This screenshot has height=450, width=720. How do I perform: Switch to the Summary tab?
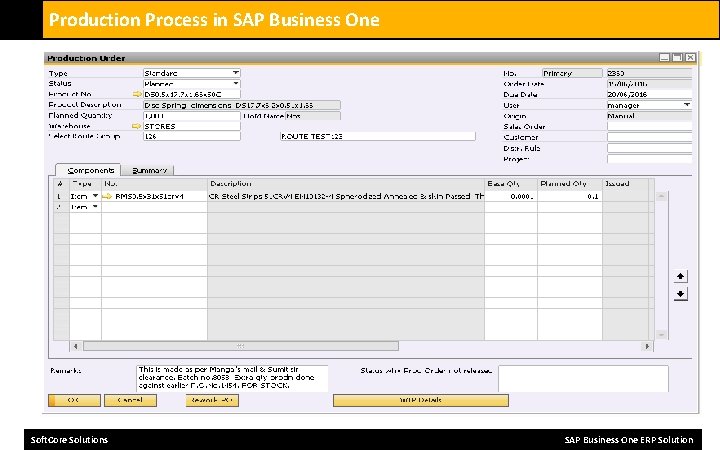[x=149, y=170]
